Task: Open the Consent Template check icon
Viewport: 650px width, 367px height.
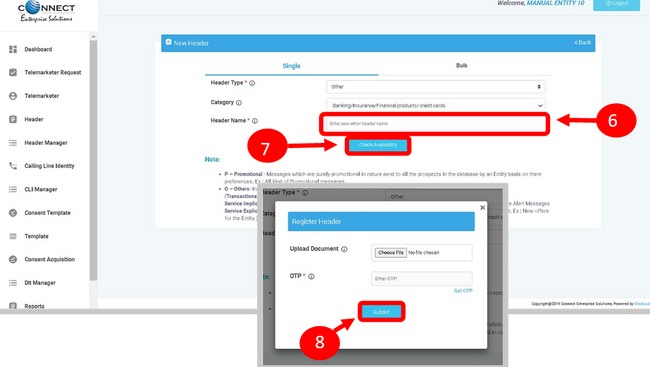Action: (x=13, y=213)
